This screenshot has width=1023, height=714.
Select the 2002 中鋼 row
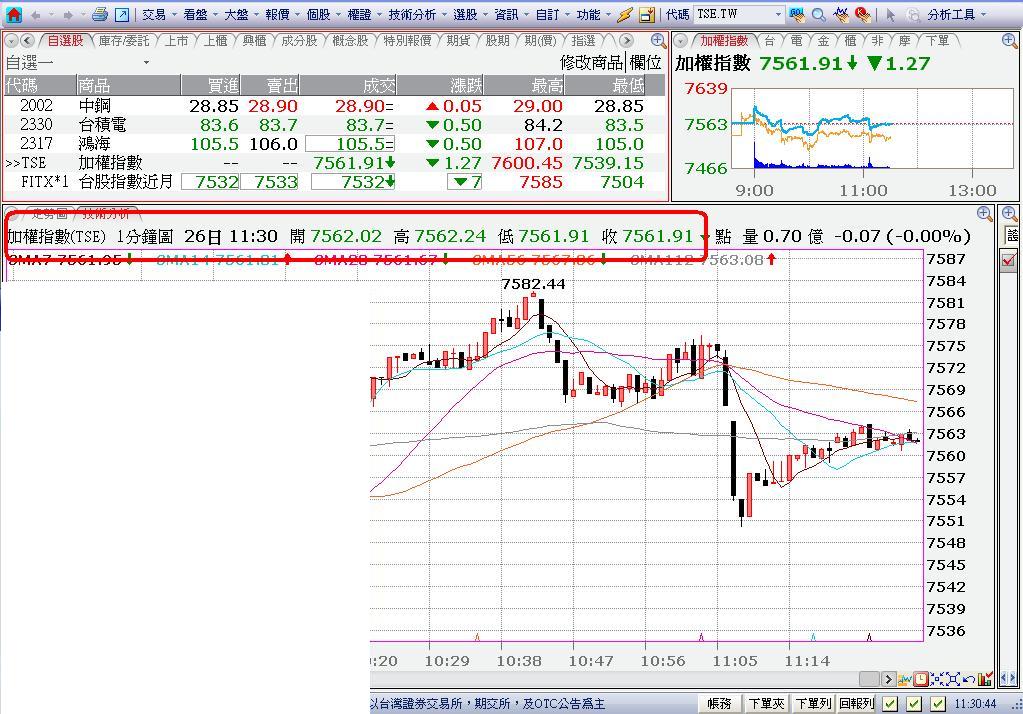[x=333, y=106]
